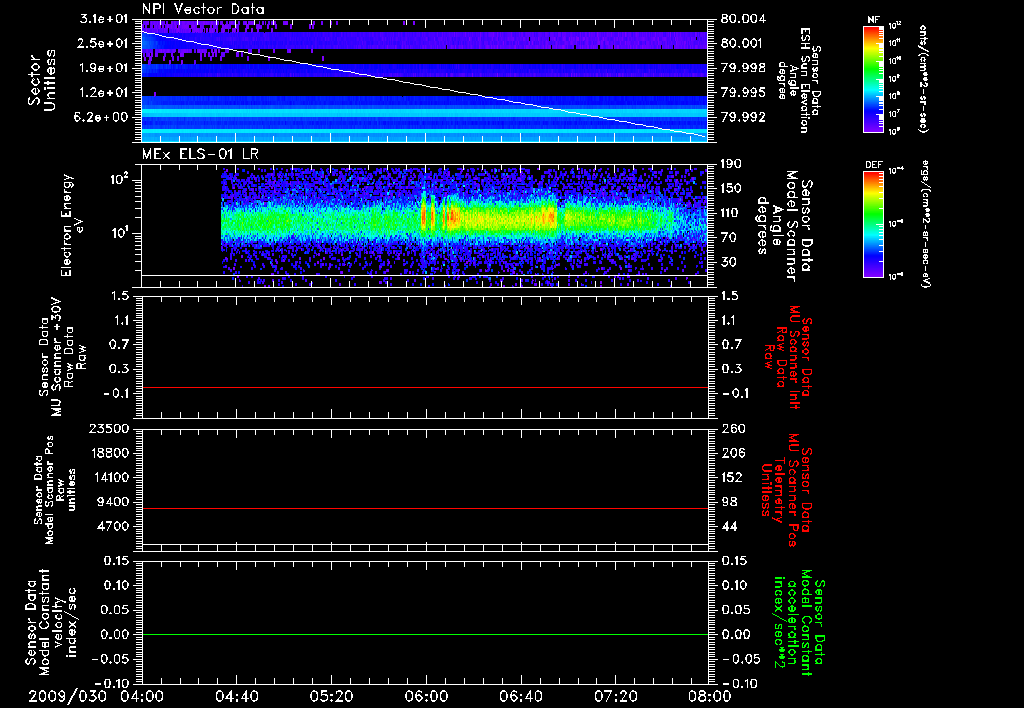Click the 4700 scanner position tick
Image resolution: width=1024 pixels, height=708 pixels.
tap(114, 526)
